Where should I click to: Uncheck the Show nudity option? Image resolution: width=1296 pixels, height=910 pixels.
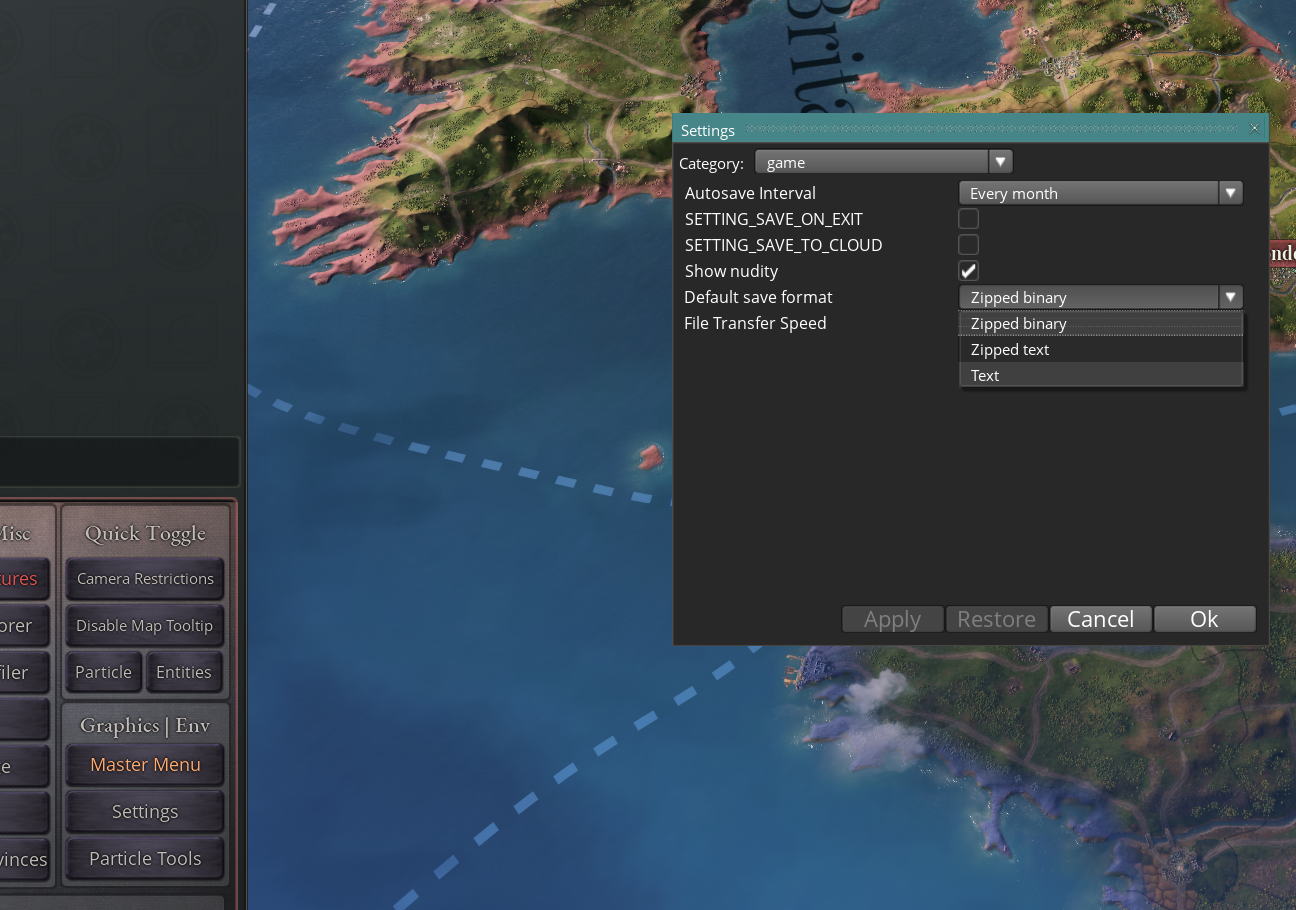coord(968,270)
